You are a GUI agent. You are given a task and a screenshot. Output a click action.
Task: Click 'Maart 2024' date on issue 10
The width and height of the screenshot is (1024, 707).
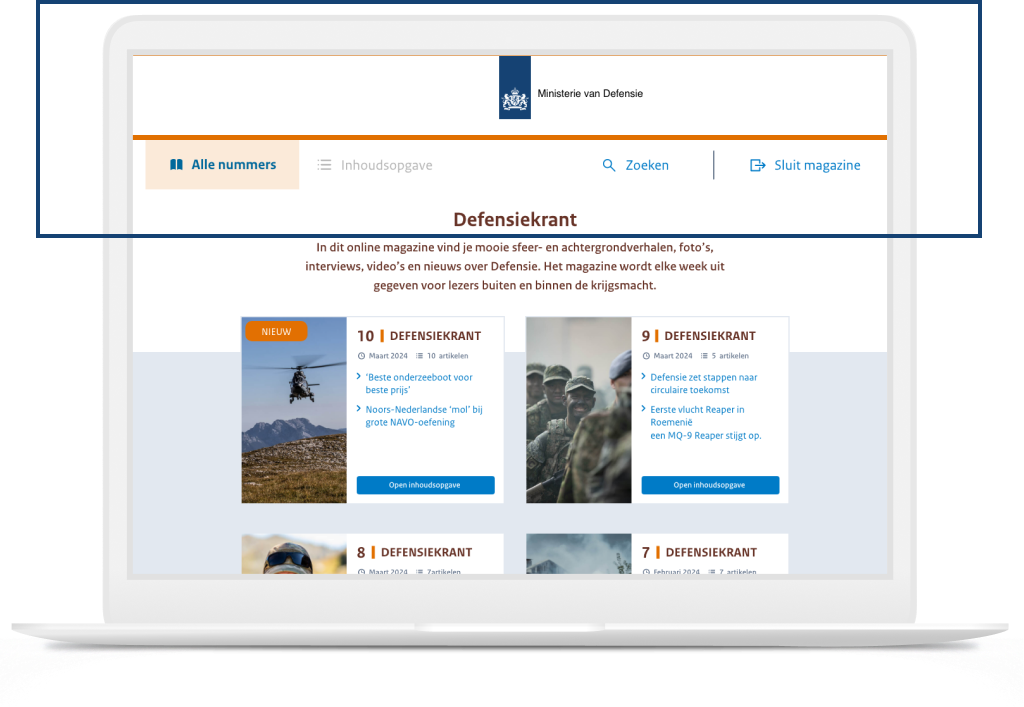388,356
